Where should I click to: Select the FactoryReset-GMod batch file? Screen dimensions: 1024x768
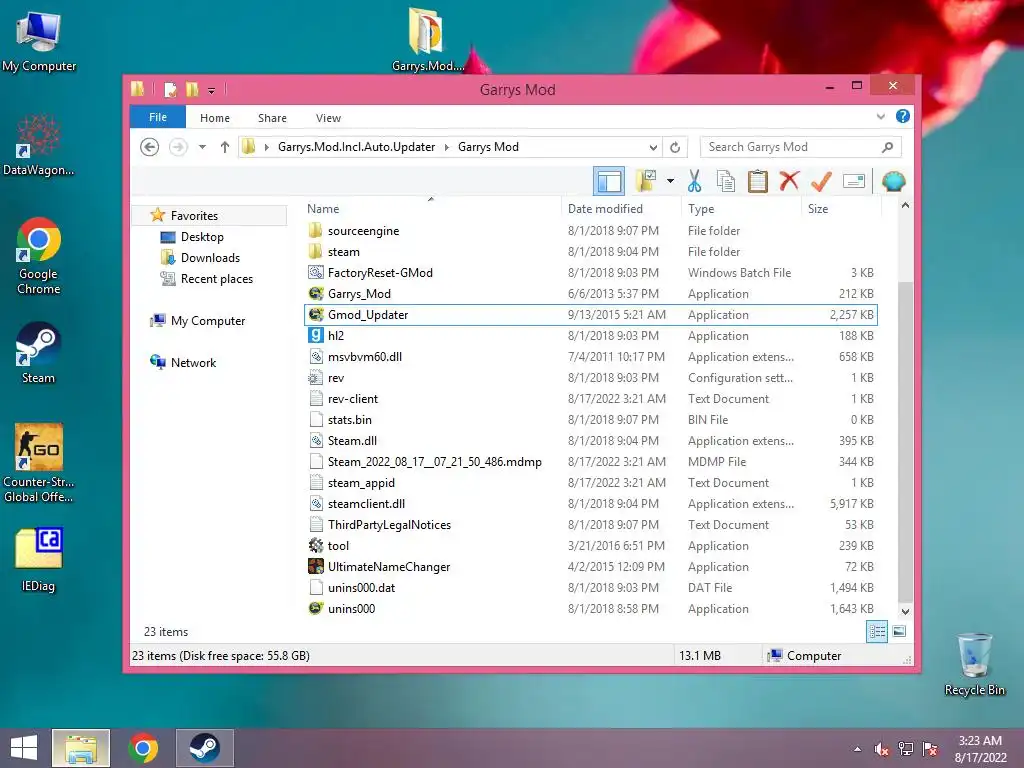(591, 272)
